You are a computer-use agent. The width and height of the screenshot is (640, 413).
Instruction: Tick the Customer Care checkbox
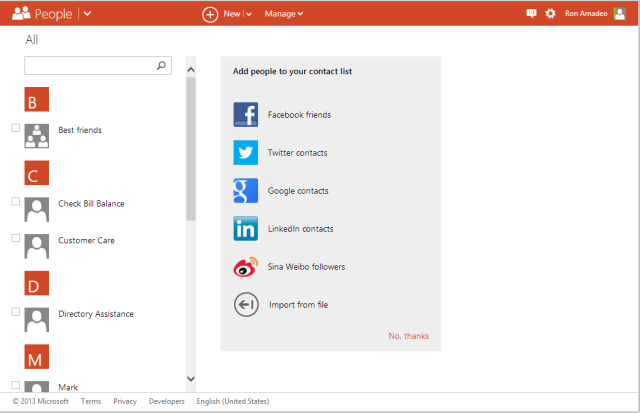16,238
